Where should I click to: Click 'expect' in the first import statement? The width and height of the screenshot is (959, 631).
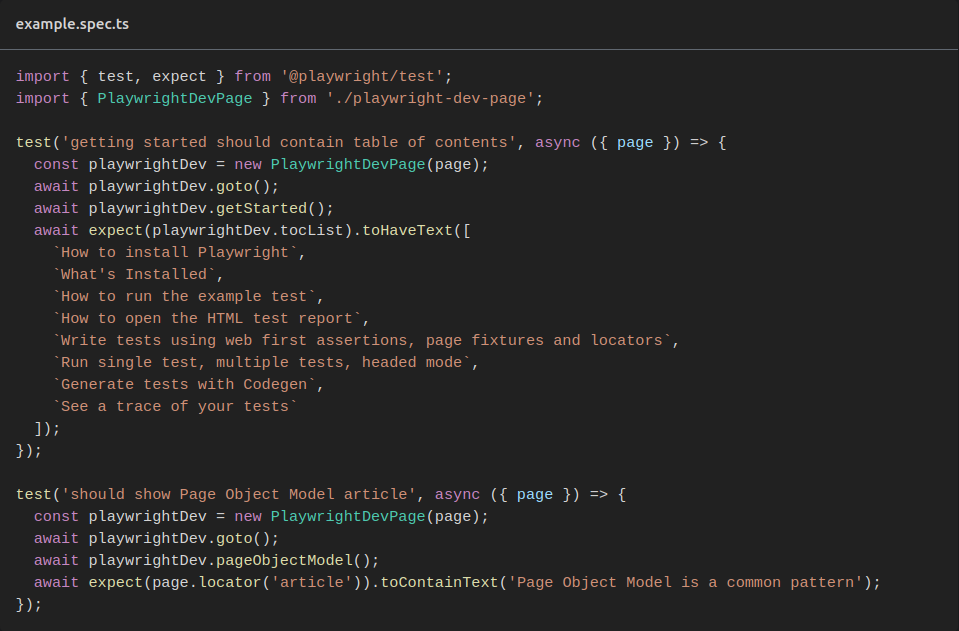click(179, 76)
